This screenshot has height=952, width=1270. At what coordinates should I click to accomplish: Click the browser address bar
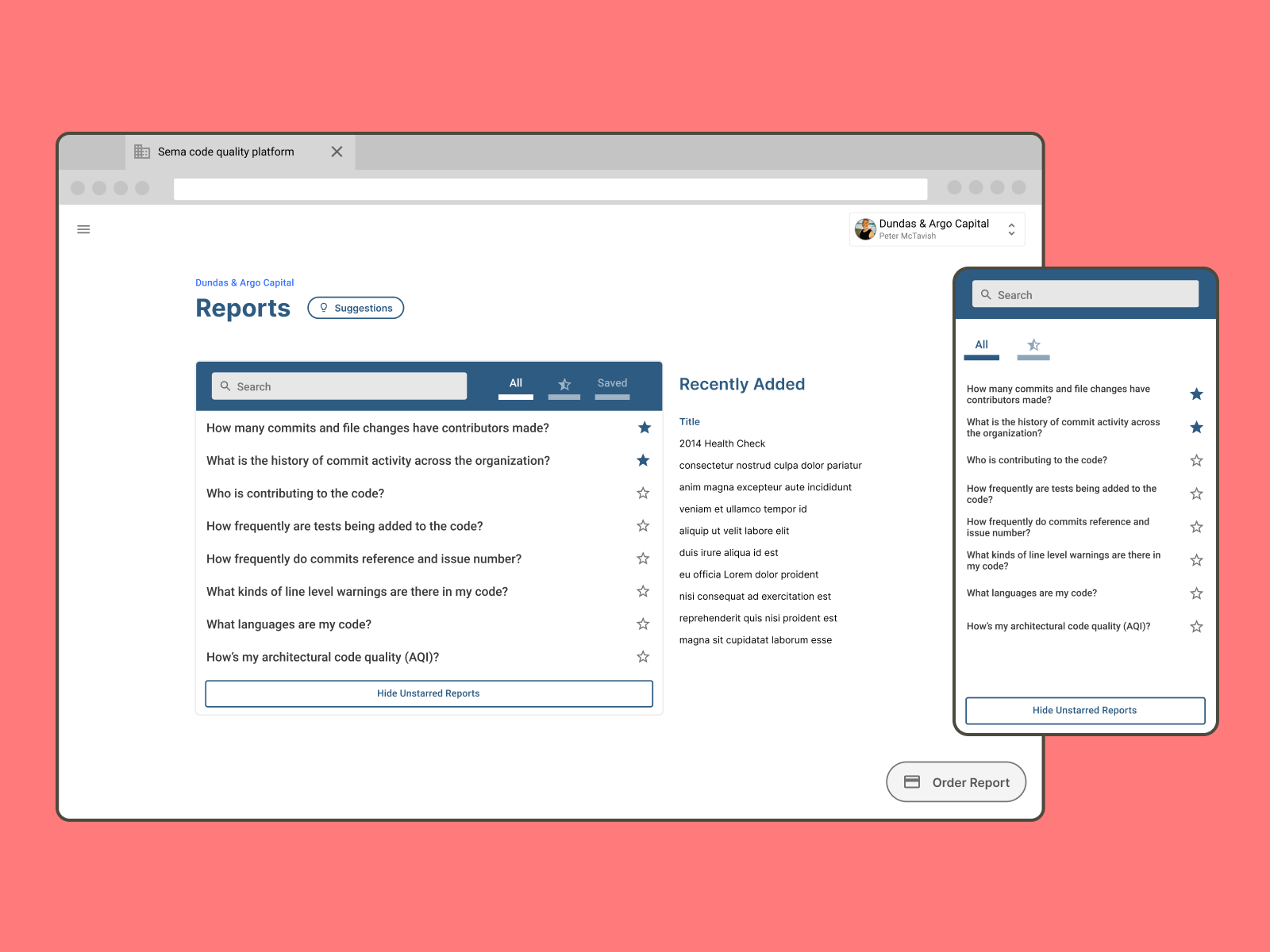550,189
